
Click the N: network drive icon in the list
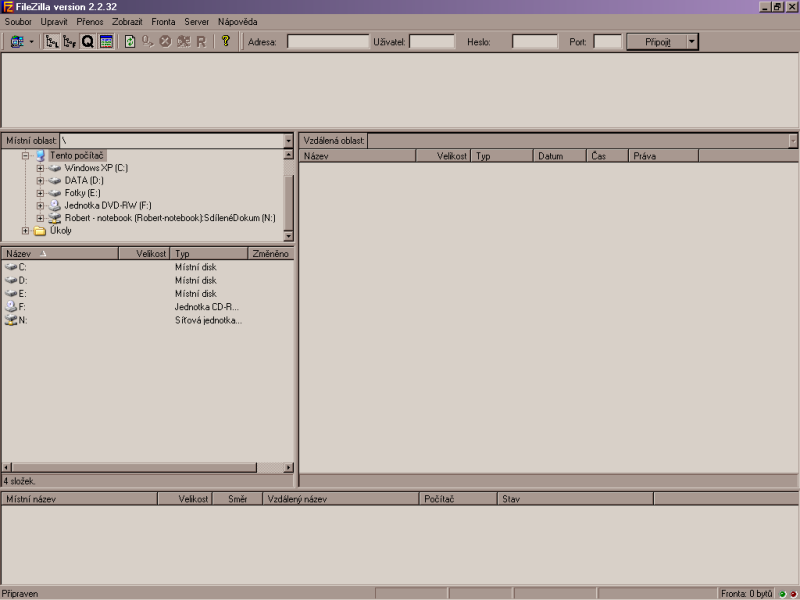[11, 320]
